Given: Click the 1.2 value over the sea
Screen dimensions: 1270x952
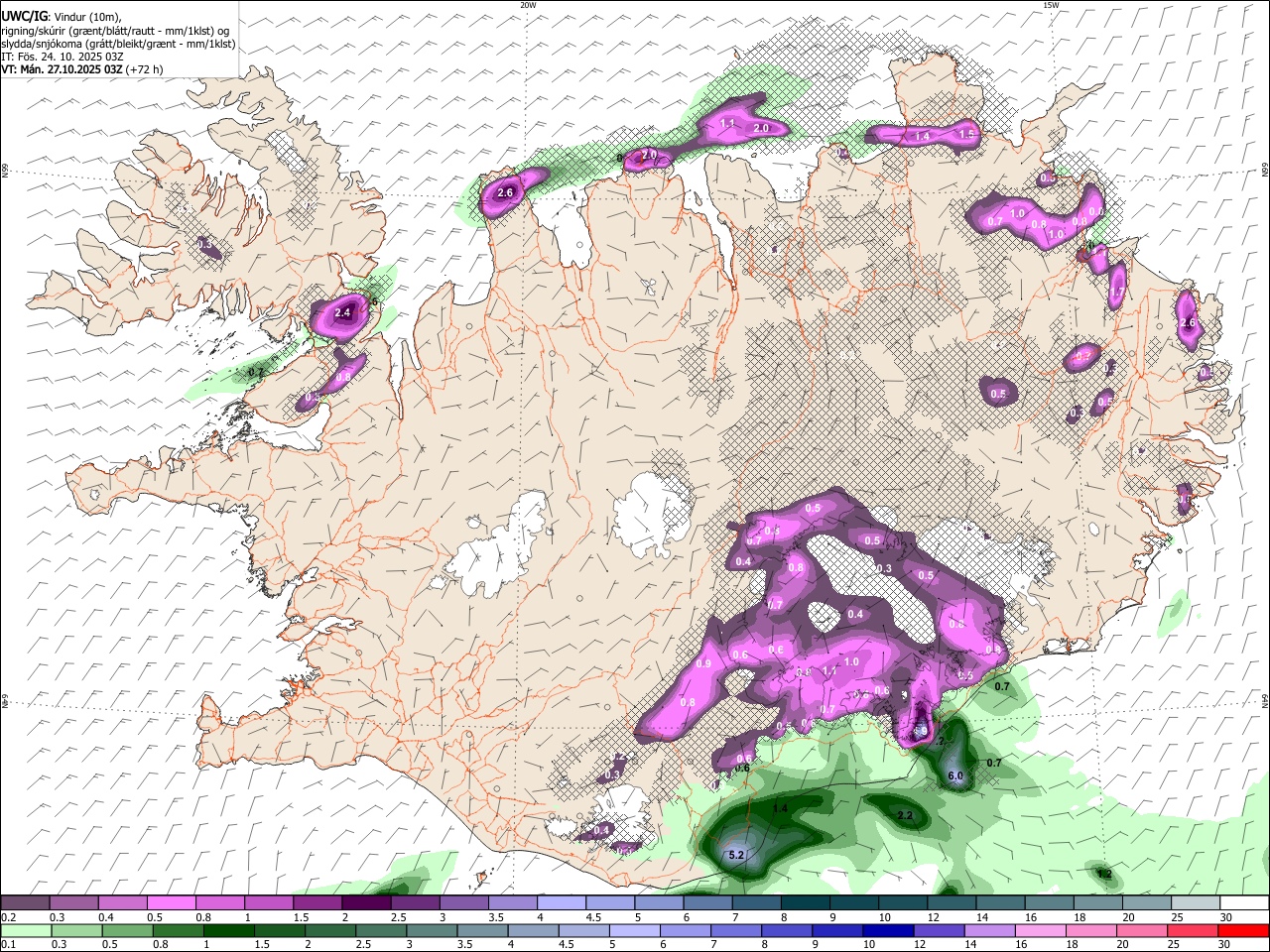Looking at the screenshot, I should pyautogui.click(x=1104, y=874).
